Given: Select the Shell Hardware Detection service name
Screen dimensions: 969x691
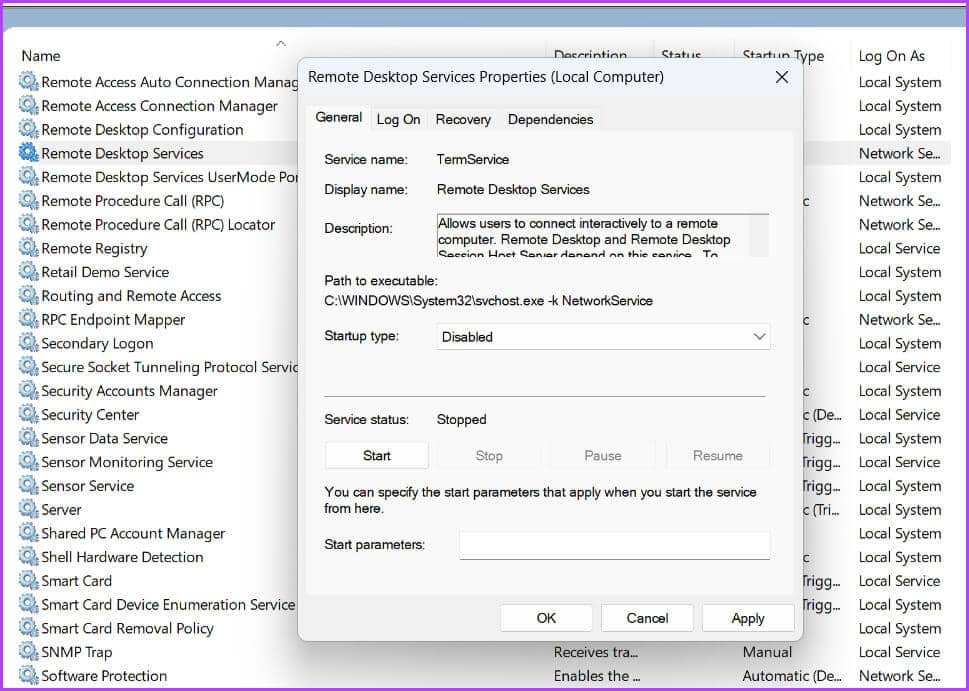Looking at the screenshot, I should 122,557.
